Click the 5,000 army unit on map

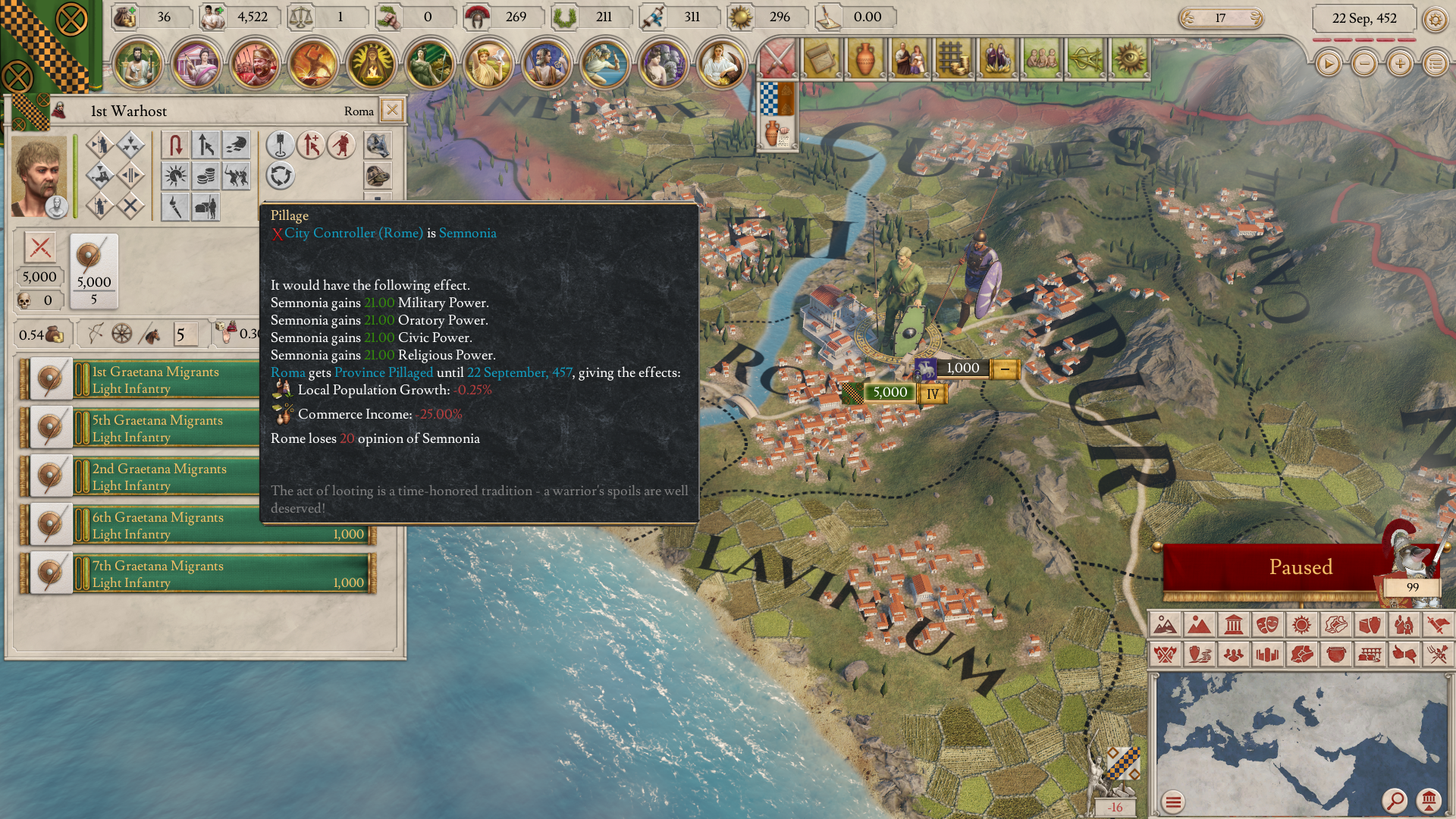click(x=890, y=392)
